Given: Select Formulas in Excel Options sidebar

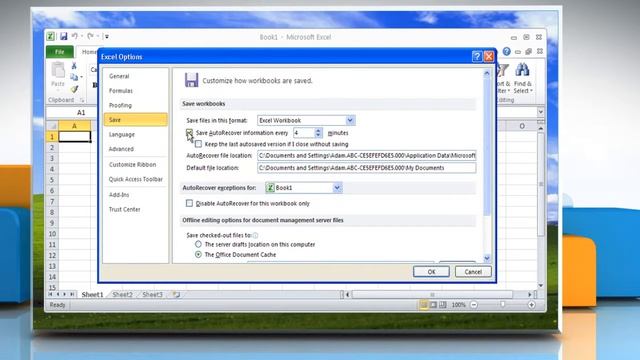Looking at the screenshot, I should click(x=121, y=91).
